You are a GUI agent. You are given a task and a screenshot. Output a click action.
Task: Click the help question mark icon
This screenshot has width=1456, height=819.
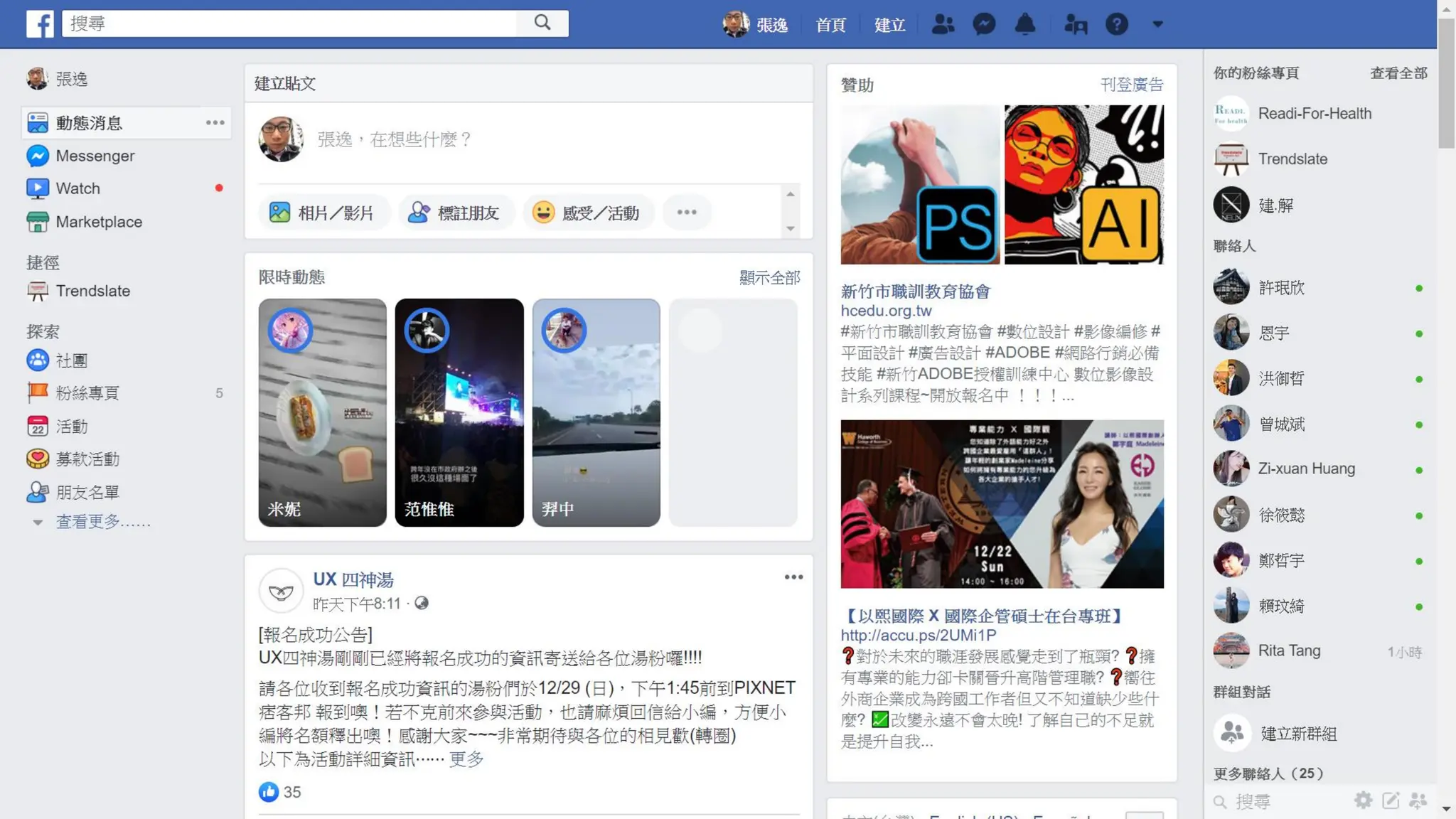[1116, 24]
